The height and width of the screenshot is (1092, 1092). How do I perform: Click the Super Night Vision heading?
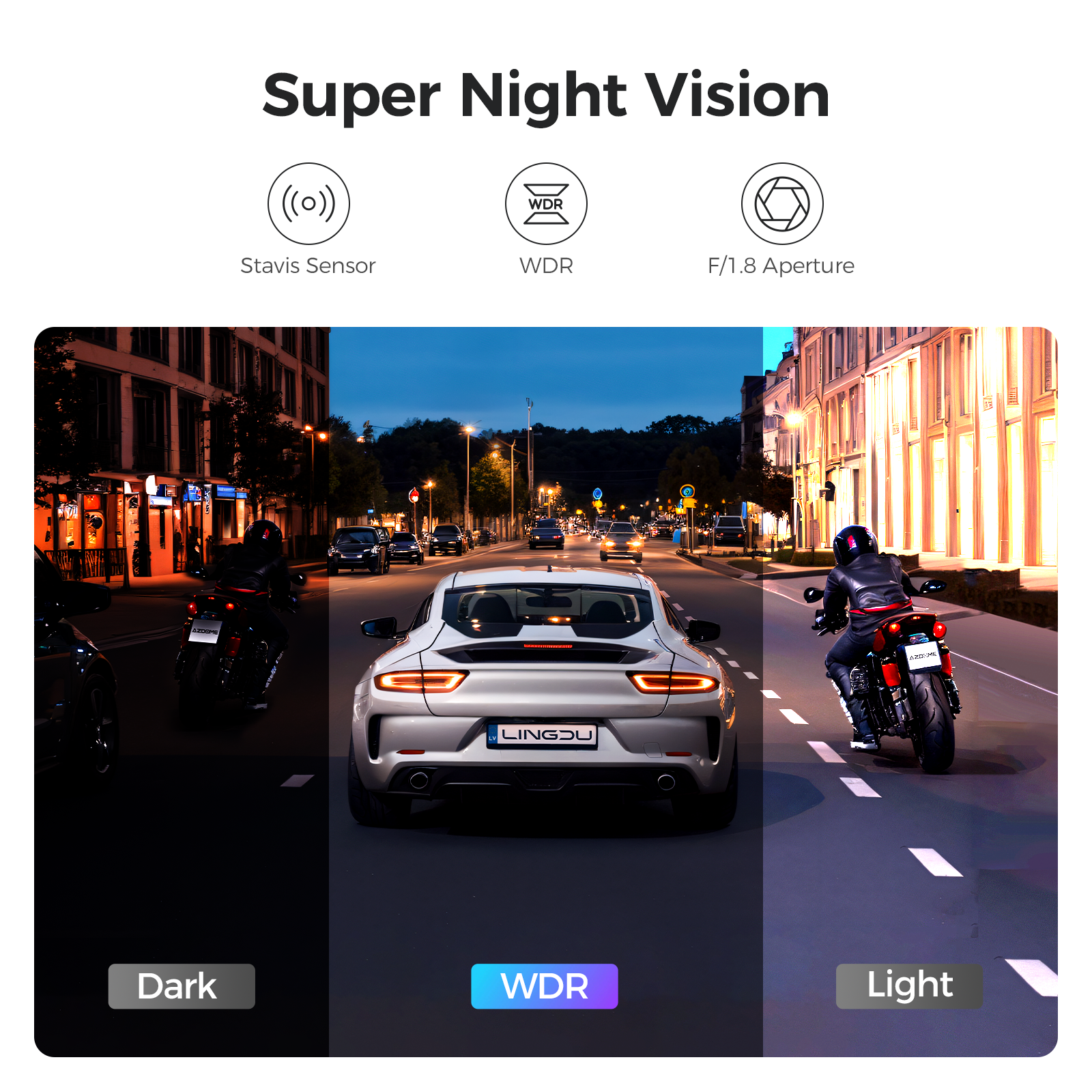click(x=546, y=96)
